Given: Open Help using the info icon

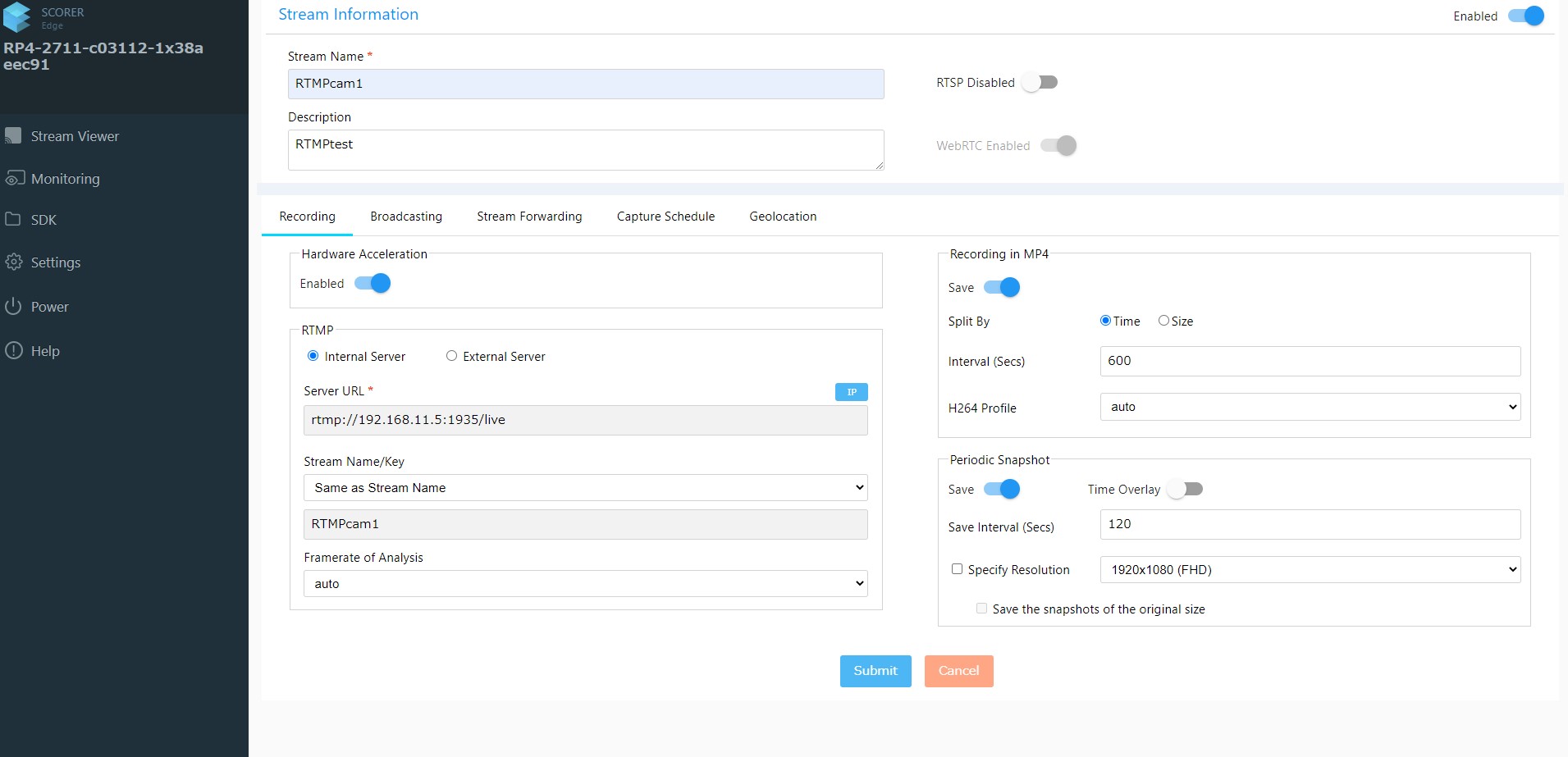Looking at the screenshot, I should click(14, 350).
